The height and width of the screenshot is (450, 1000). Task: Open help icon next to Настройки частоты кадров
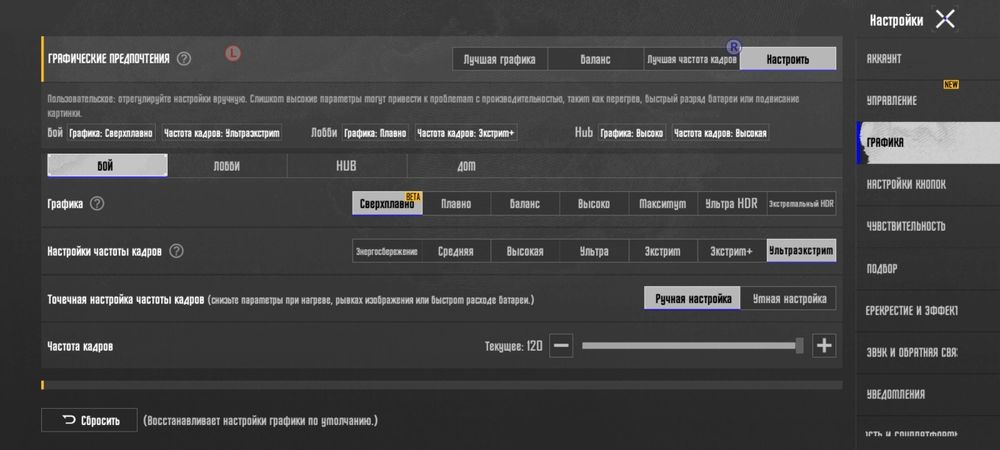pyautogui.click(x=177, y=251)
